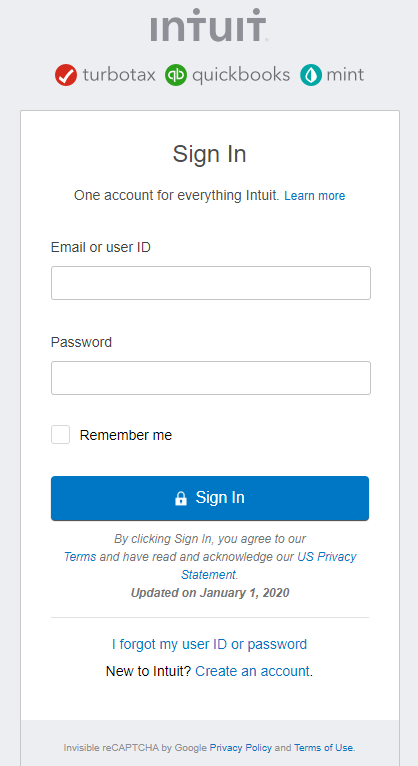
Task: Open the Create an account link
Action: click(x=252, y=671)
